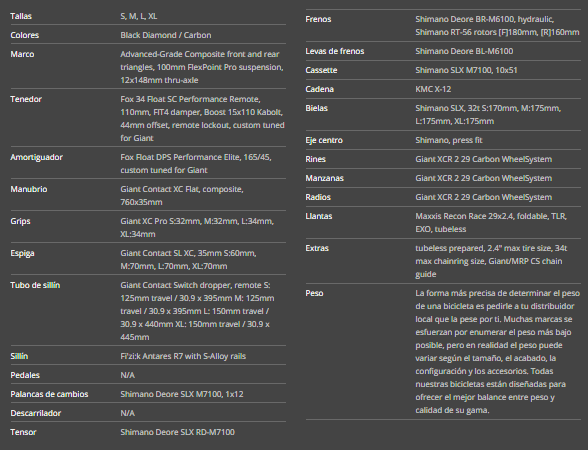Image resolution: width=588 pixels, height=450 pixels.
Task: Select the KMC X-12 chain value
Action: [x=433, y=89]
